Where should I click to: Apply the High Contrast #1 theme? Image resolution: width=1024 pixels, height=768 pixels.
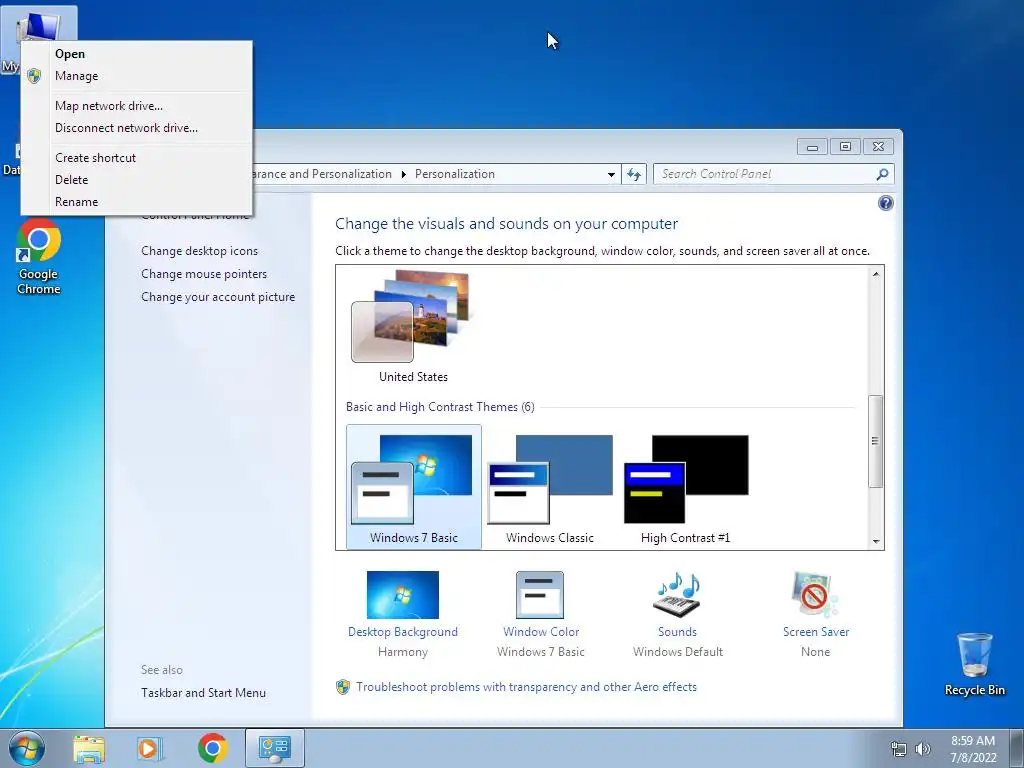coord(686,487)
